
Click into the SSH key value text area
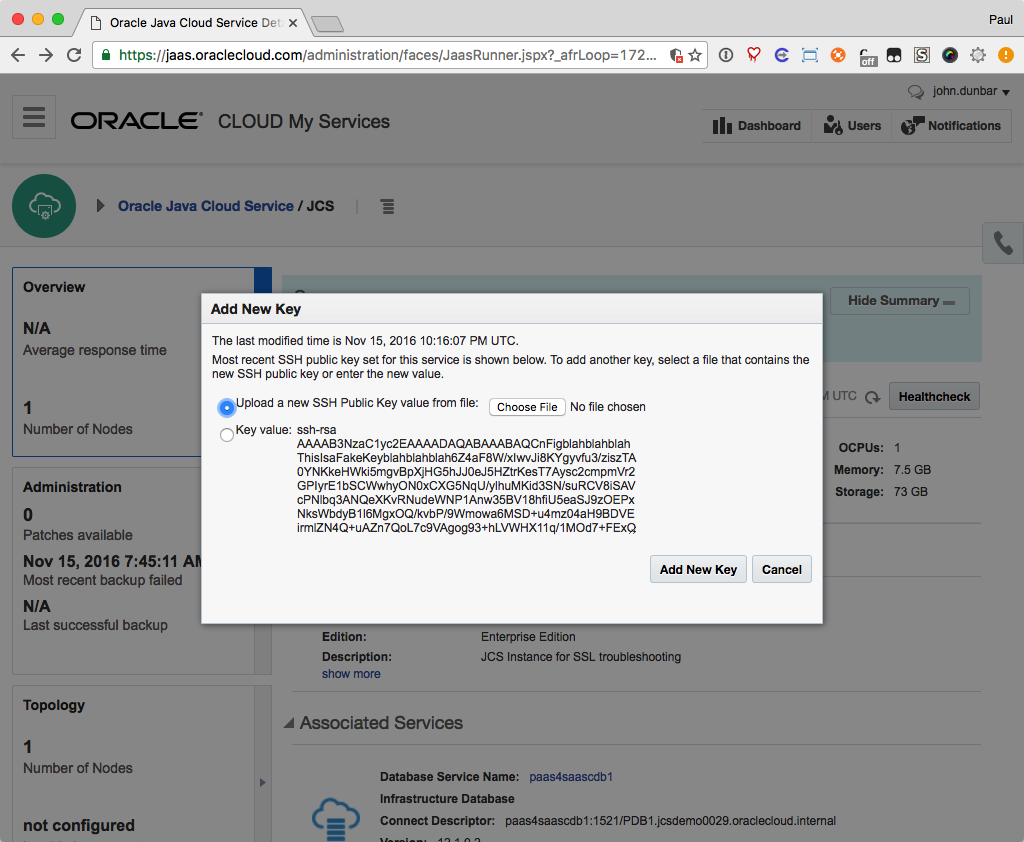466,479
